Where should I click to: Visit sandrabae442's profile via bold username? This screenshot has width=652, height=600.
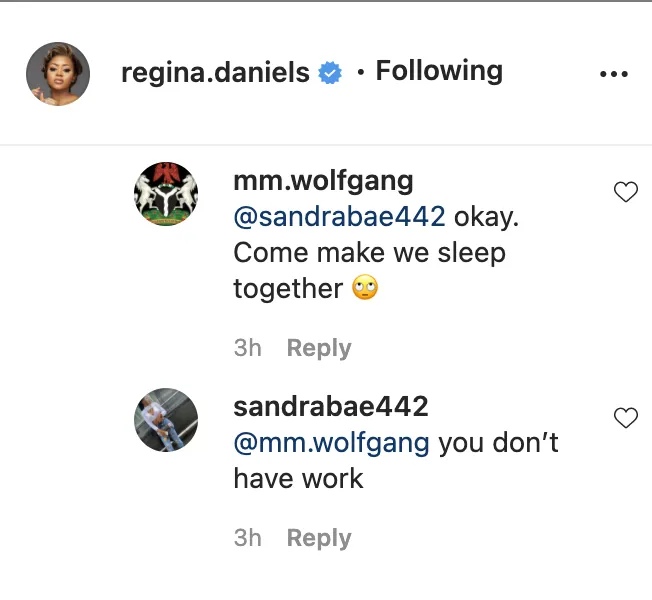[330, 407]
